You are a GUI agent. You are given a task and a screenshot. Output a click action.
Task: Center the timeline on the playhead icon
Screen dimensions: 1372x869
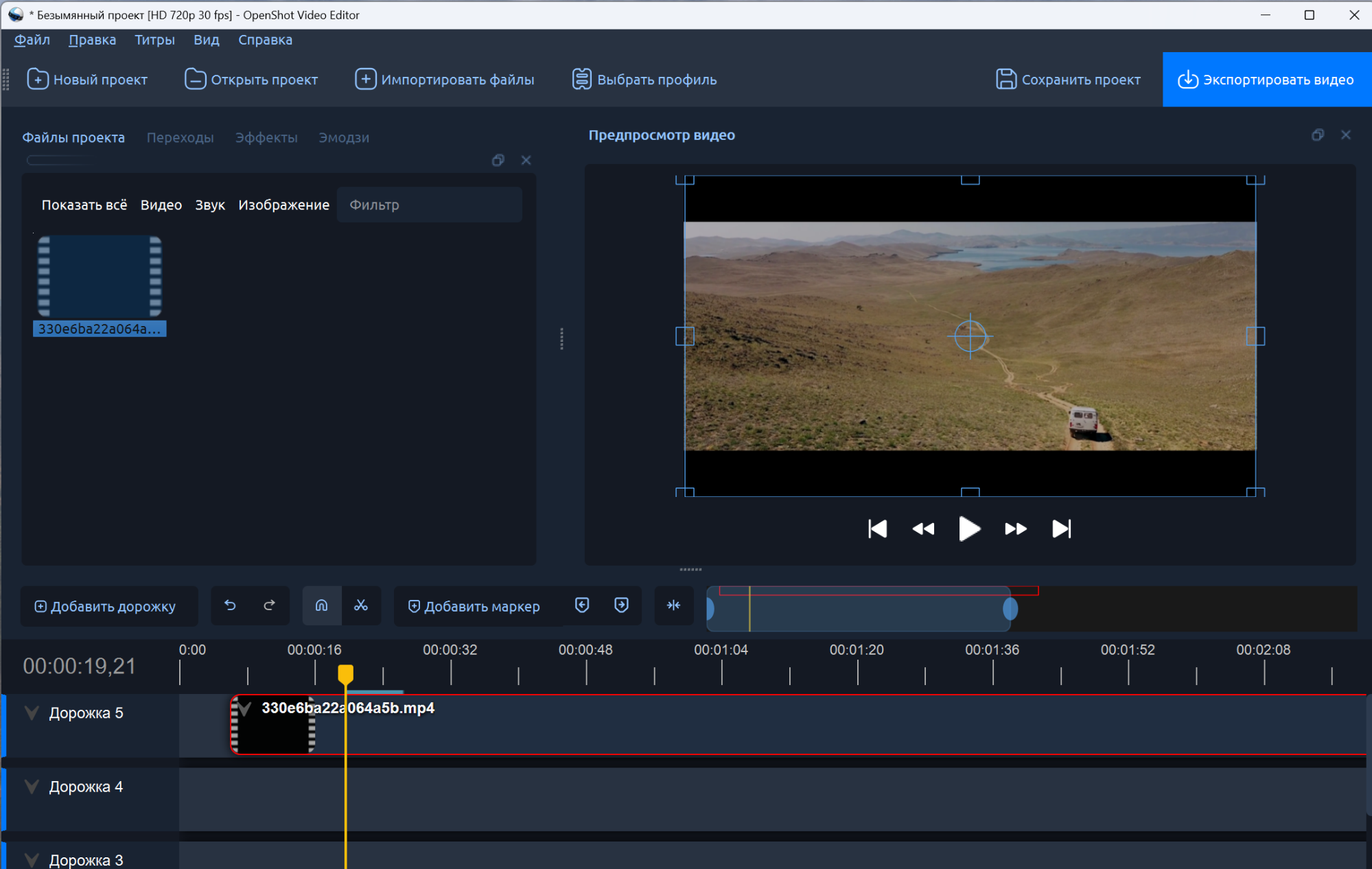[x=674, y=605]
